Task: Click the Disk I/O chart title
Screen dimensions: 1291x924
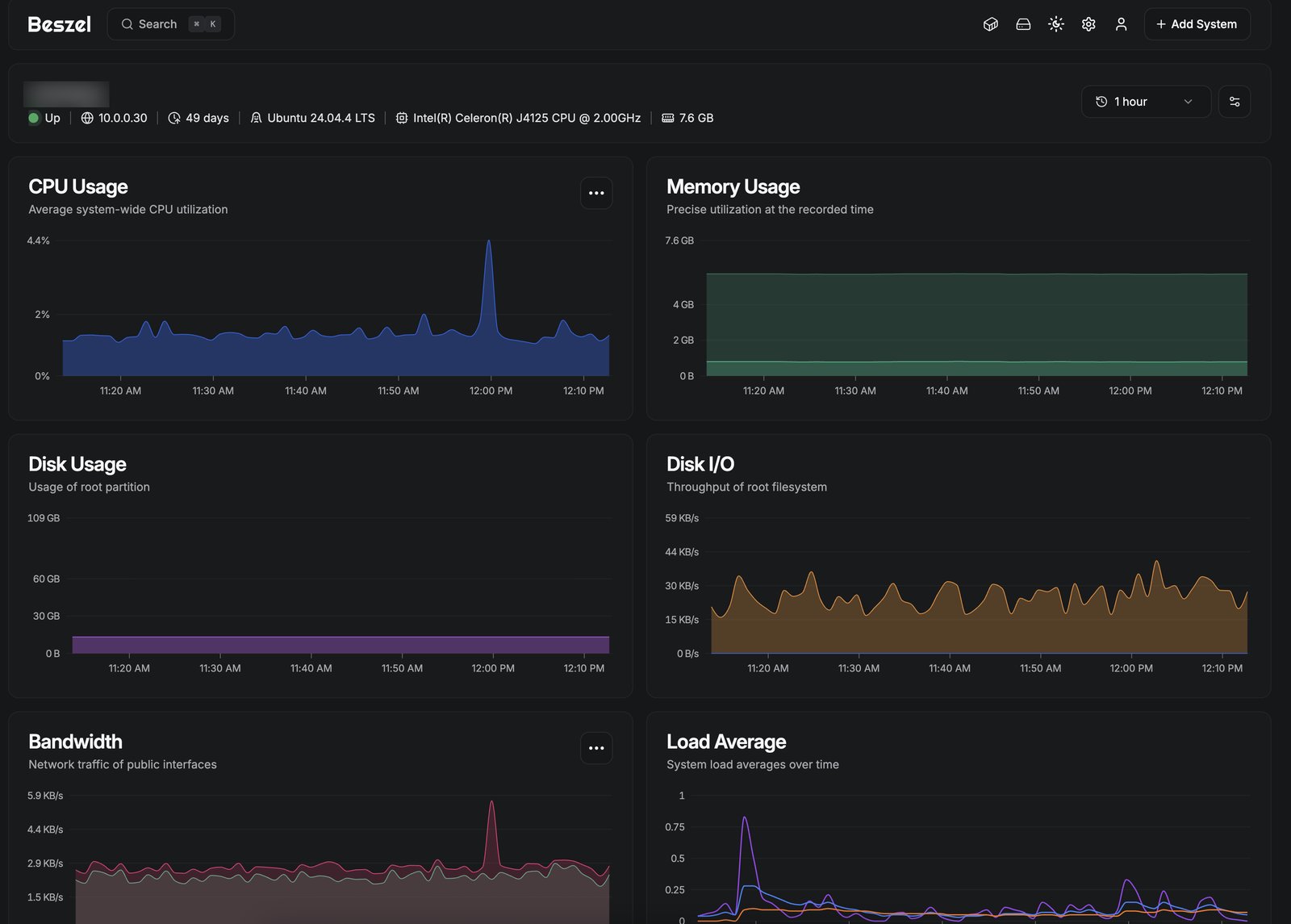Action: [x=700, y=464]
